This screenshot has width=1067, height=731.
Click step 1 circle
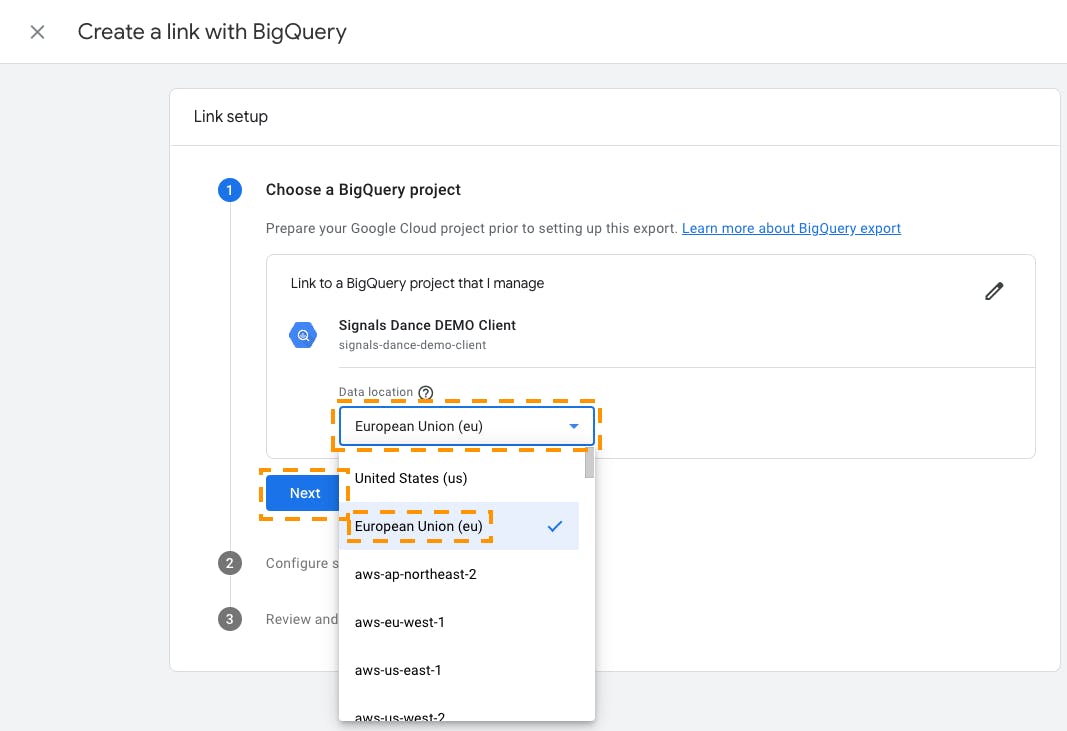click(229, 190)
